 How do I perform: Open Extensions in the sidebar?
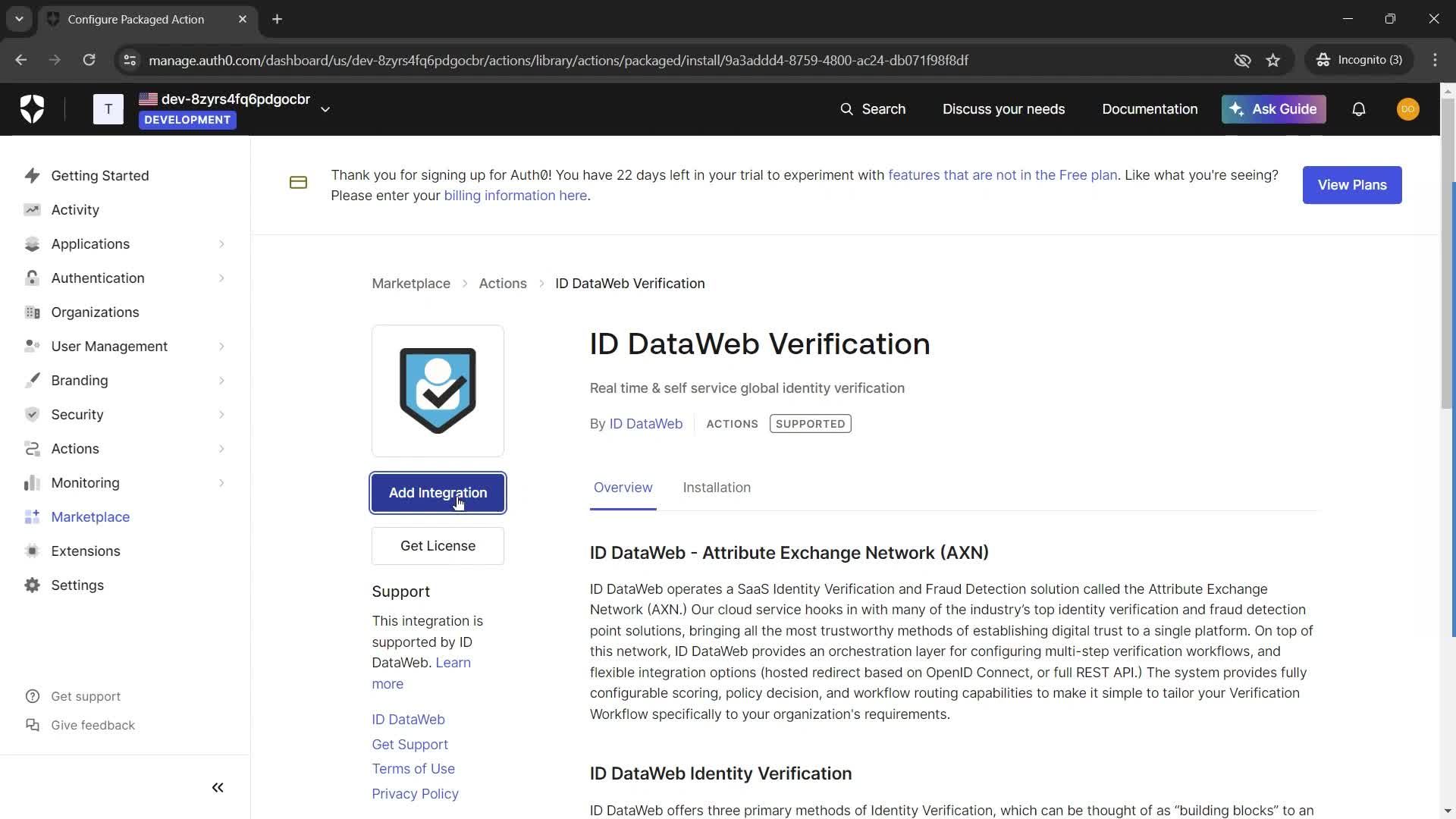click(x=86, y=551)
